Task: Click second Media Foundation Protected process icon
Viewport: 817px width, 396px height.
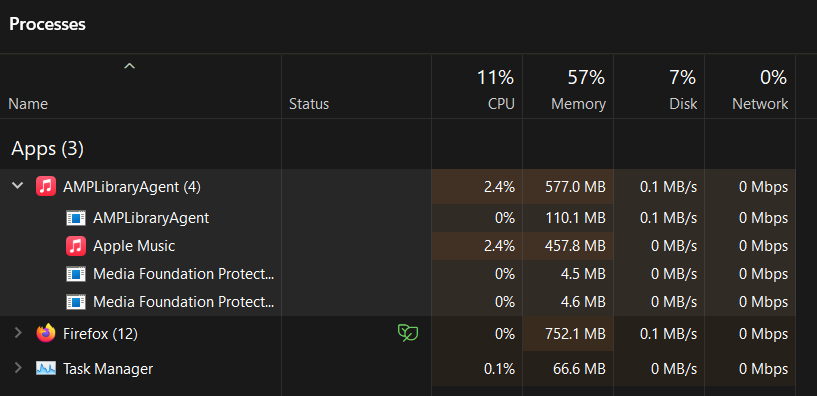Action: pyautogui.click(x=76, y=302)
